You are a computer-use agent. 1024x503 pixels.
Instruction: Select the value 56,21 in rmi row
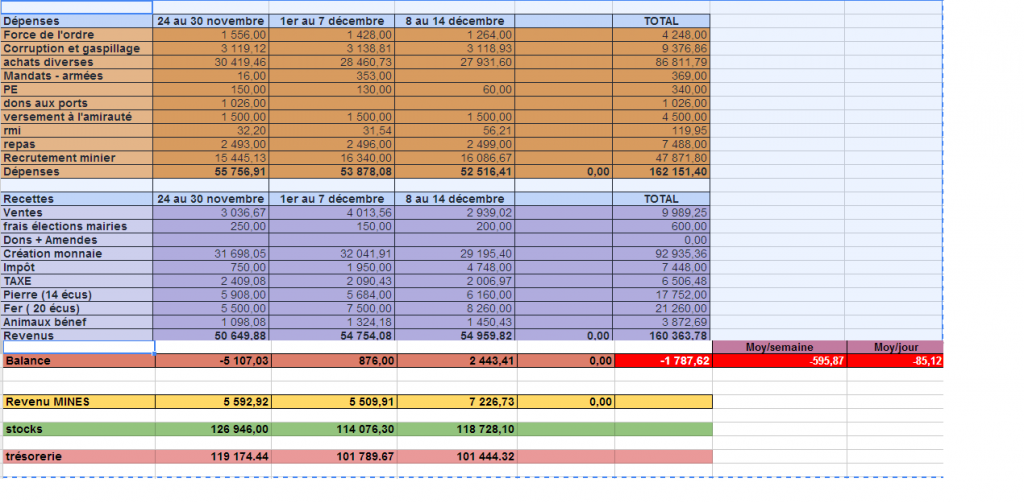pyautogui.click(x=455, y=131)
